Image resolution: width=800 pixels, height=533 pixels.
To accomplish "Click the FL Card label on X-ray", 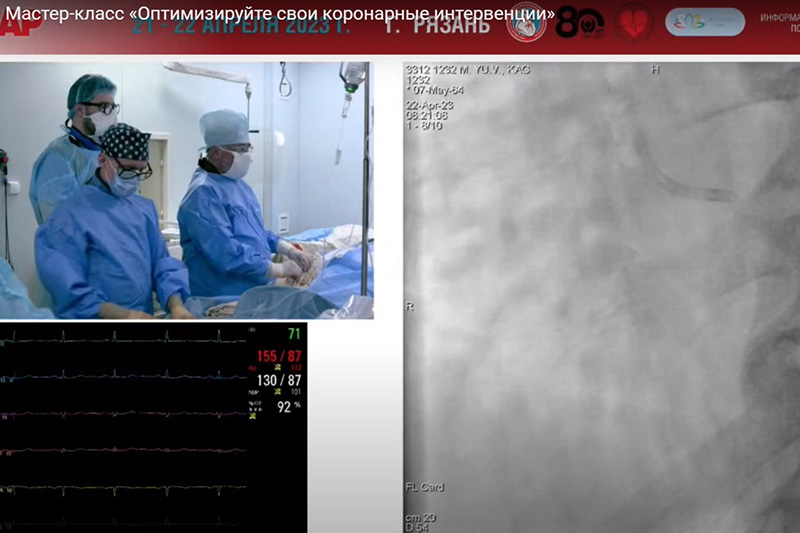I will (x=425, y=488).
